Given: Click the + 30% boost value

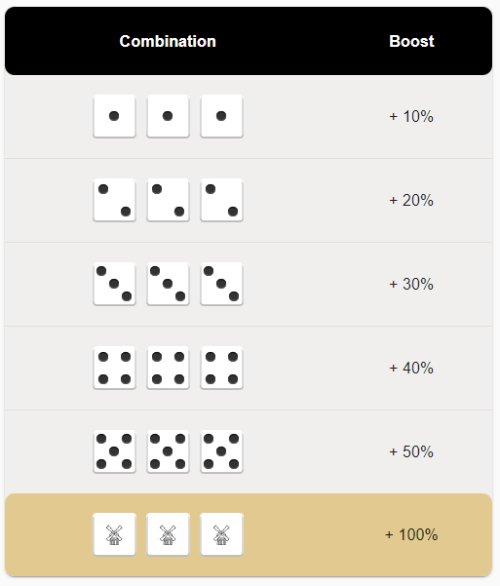Looking at the screenshot, I should coord(411,284).
